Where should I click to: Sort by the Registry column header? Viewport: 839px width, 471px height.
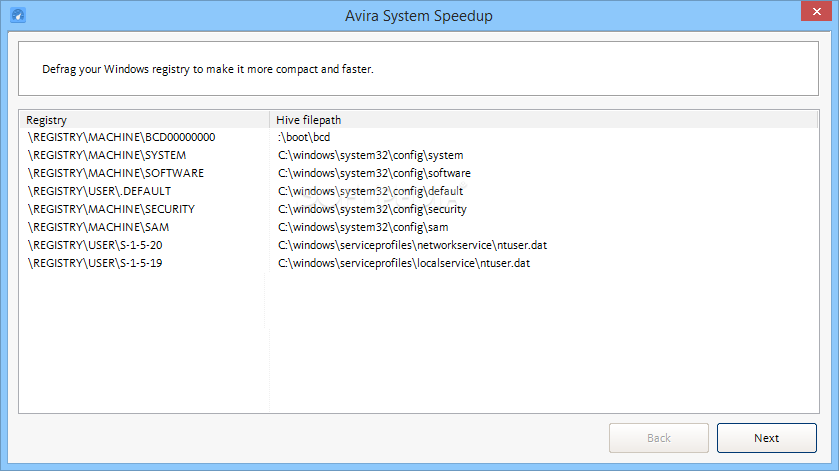click(144, 120)
